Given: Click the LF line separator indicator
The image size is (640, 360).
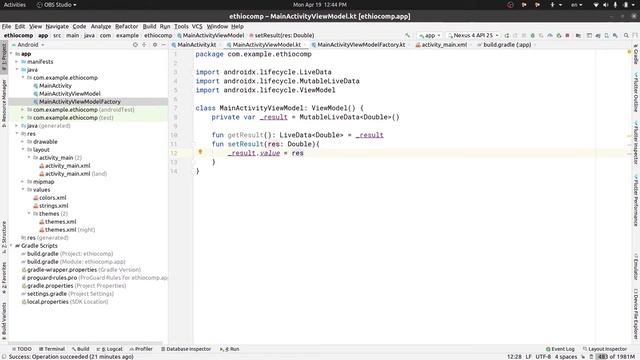Looking at the screenshot, I should (x=528, y=357).
